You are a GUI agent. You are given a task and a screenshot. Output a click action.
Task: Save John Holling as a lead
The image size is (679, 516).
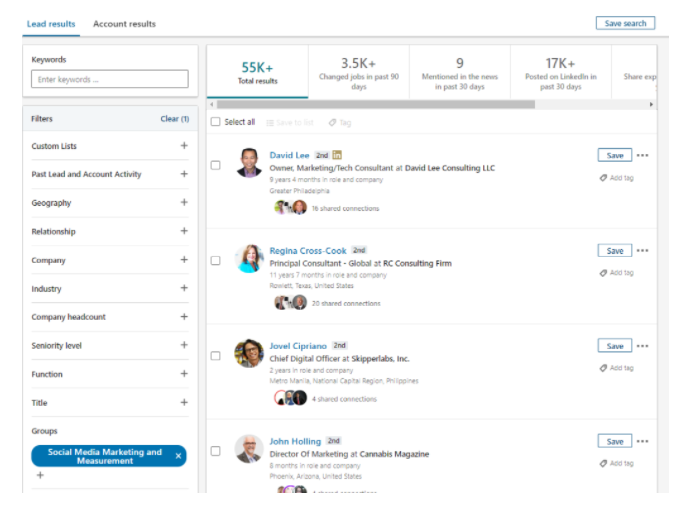(x=615, y=441)
